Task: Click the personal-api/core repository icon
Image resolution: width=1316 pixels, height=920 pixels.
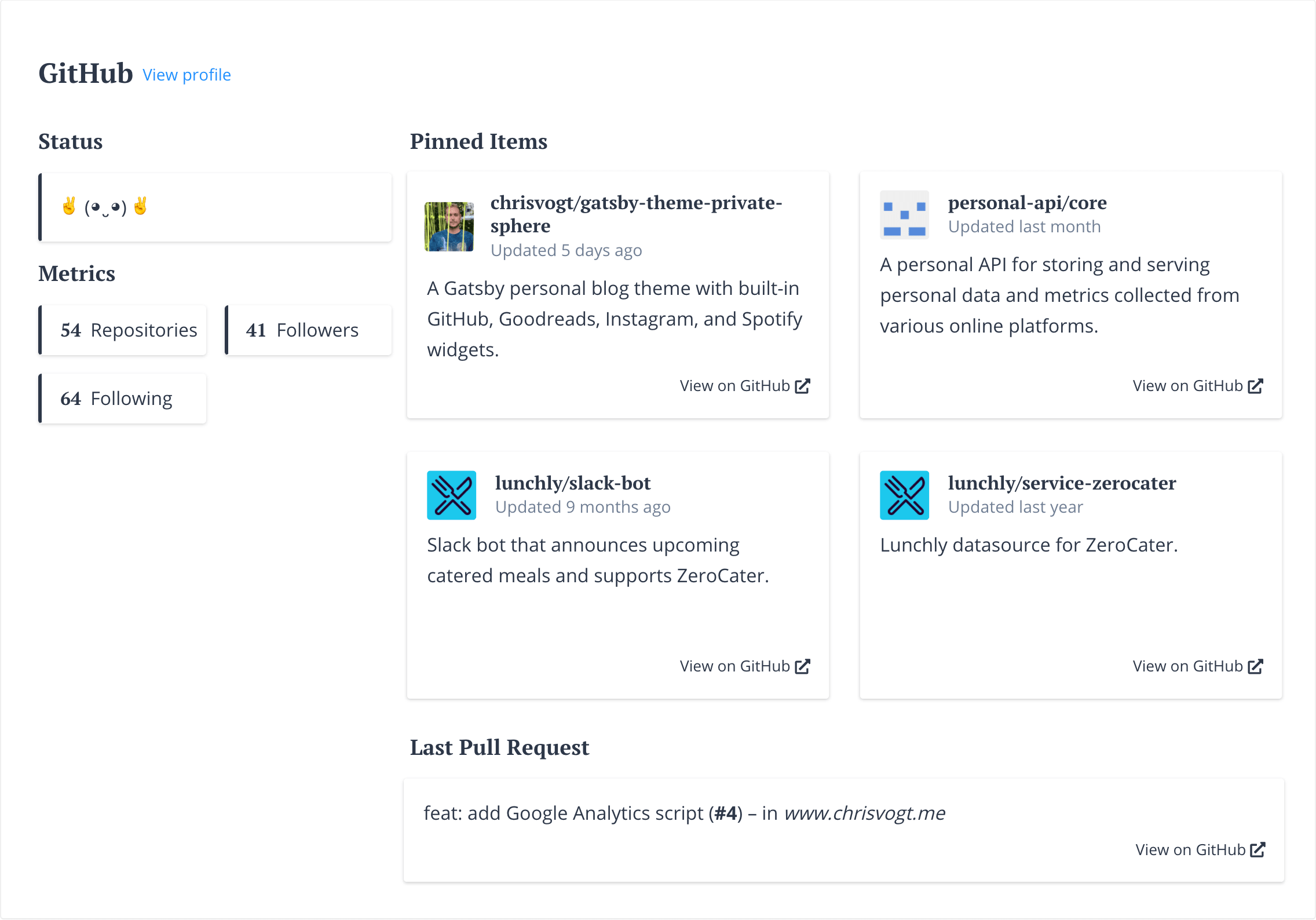Action: (x=904, y=215)
